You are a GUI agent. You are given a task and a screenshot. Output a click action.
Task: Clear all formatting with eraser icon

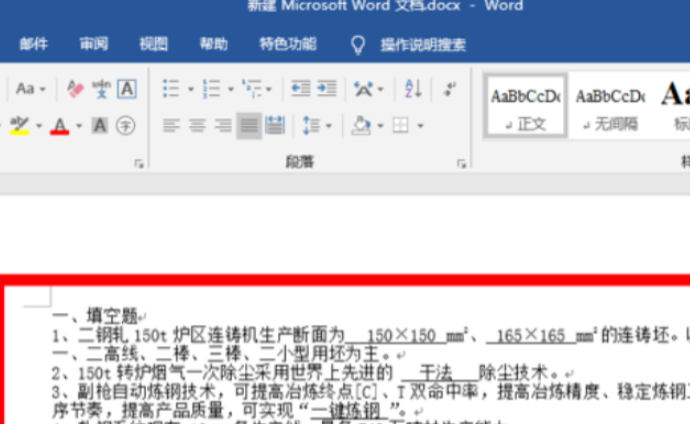(x=75, y=89)
